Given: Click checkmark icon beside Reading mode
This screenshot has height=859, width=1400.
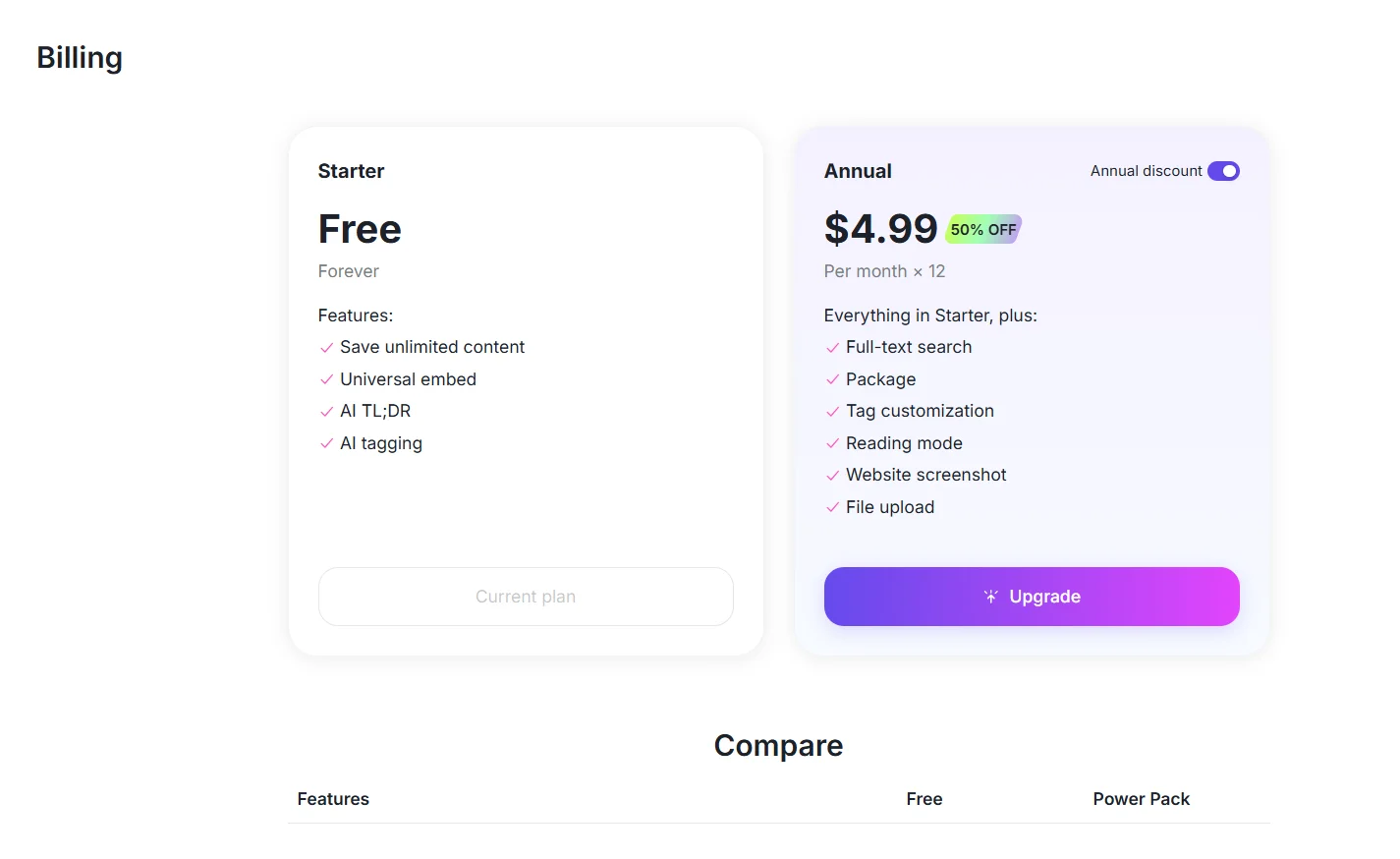Looking at the screenshot, I should tap(832, 443).
